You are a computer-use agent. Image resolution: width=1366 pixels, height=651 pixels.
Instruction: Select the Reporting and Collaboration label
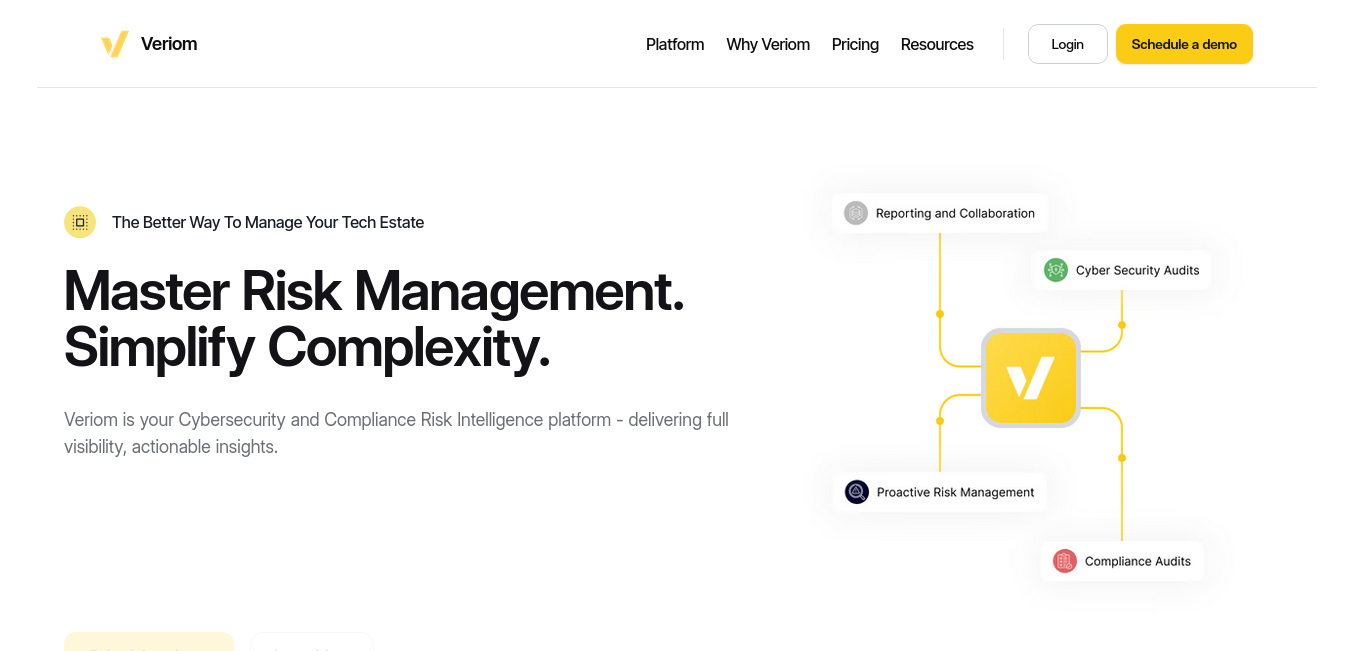click(955, 213)
